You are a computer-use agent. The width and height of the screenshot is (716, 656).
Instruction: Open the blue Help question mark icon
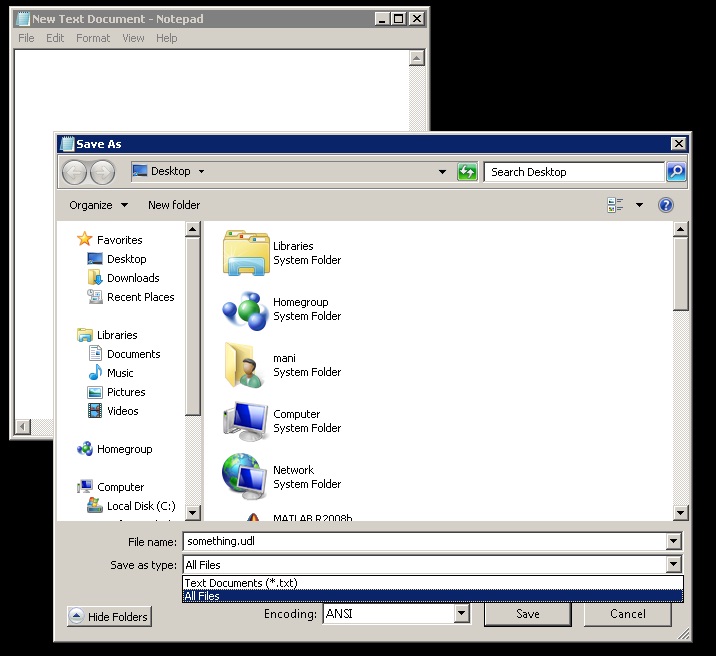(x=665, y=205)
